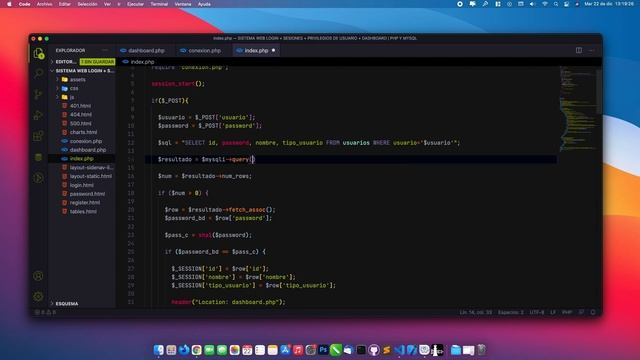Open the Selección menu
The height and width of the screenshot is (360, 640).
87,4
